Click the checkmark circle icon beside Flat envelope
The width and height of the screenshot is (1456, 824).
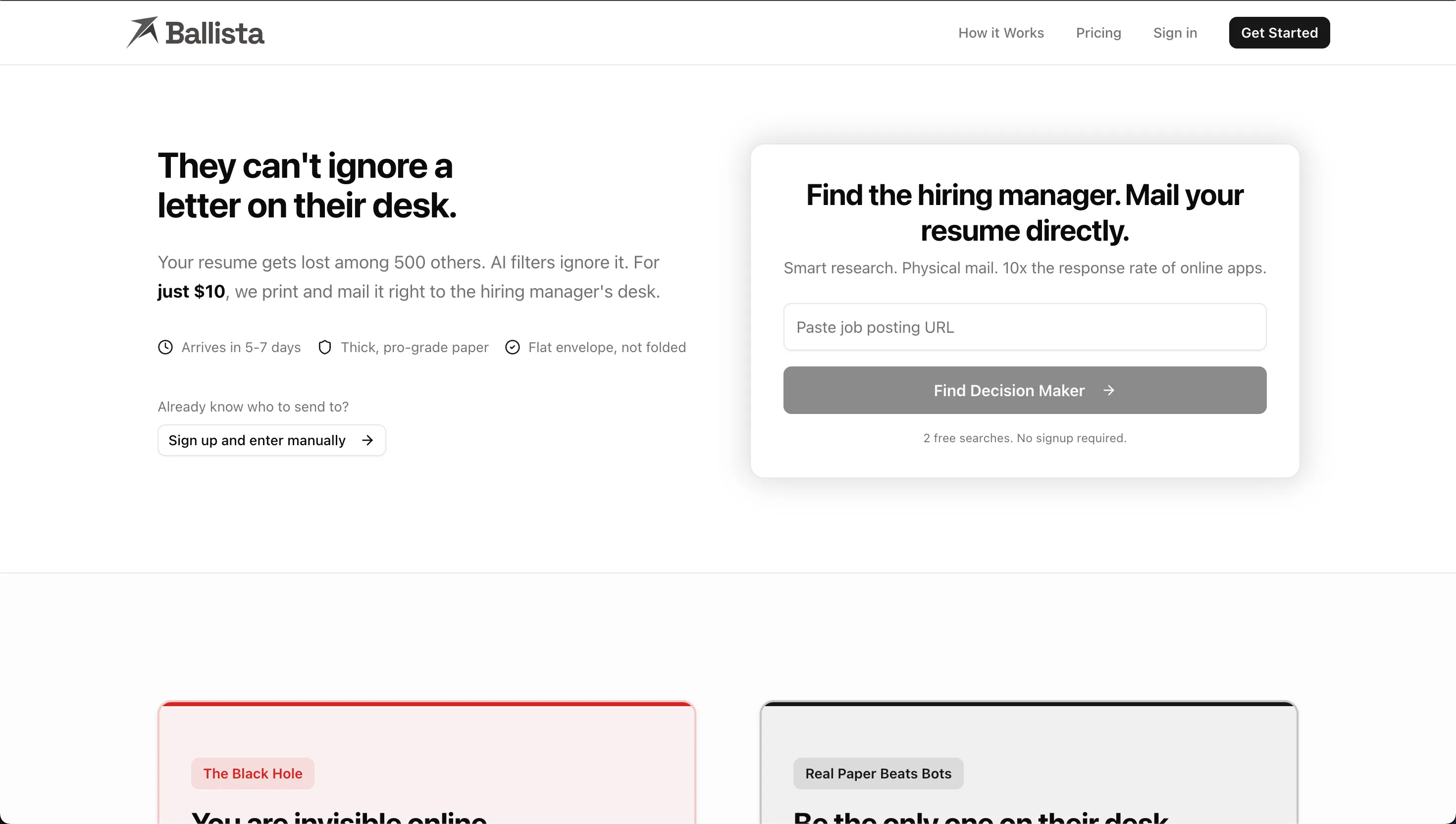coord(512,347)
